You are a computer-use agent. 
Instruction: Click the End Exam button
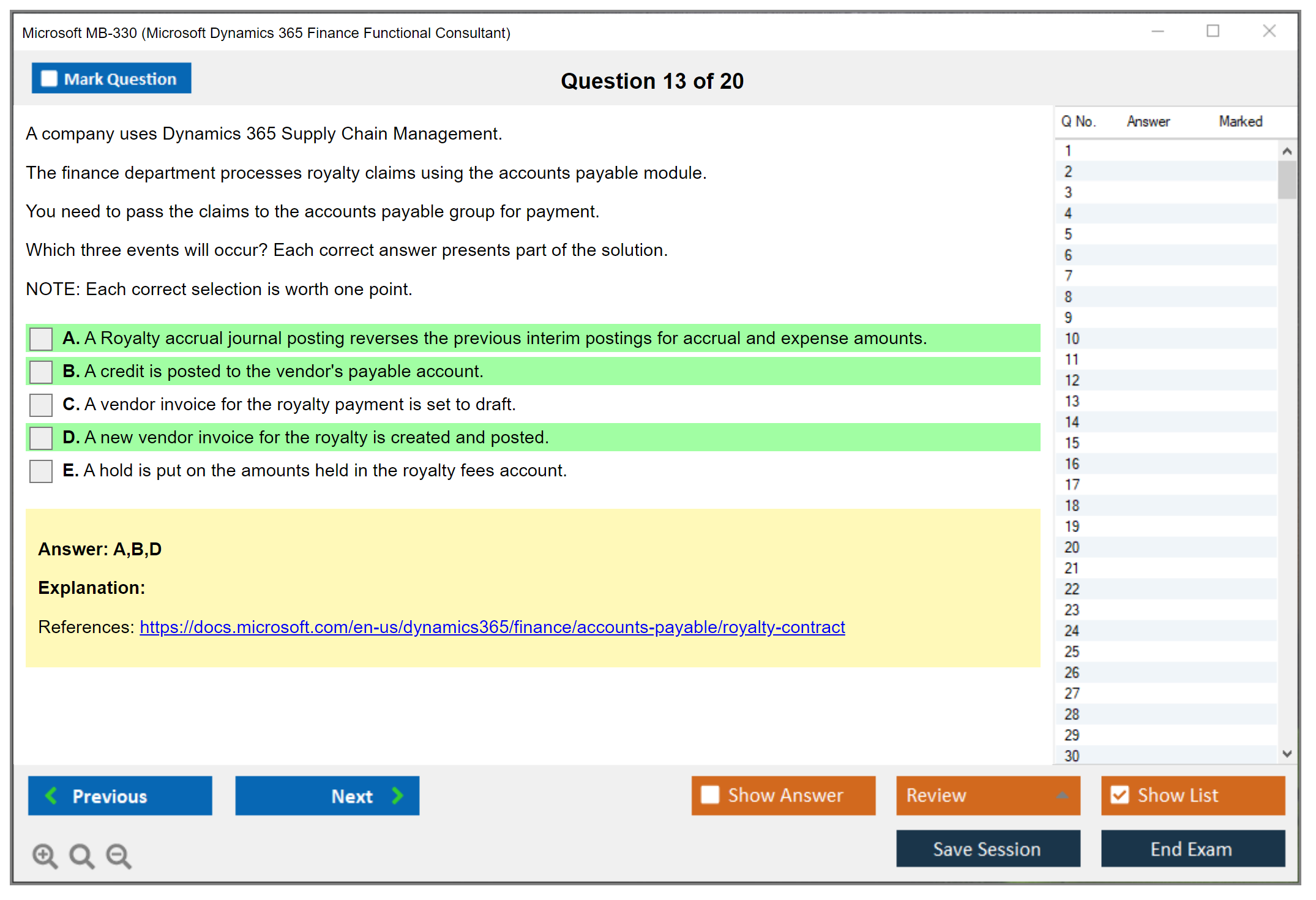pyautogui.click(x=1192, y=849)
